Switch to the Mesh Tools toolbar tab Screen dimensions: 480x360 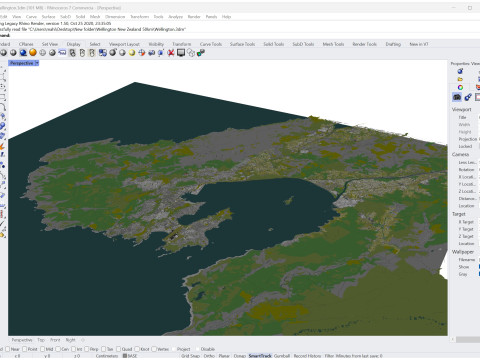[x=333, y=44]
